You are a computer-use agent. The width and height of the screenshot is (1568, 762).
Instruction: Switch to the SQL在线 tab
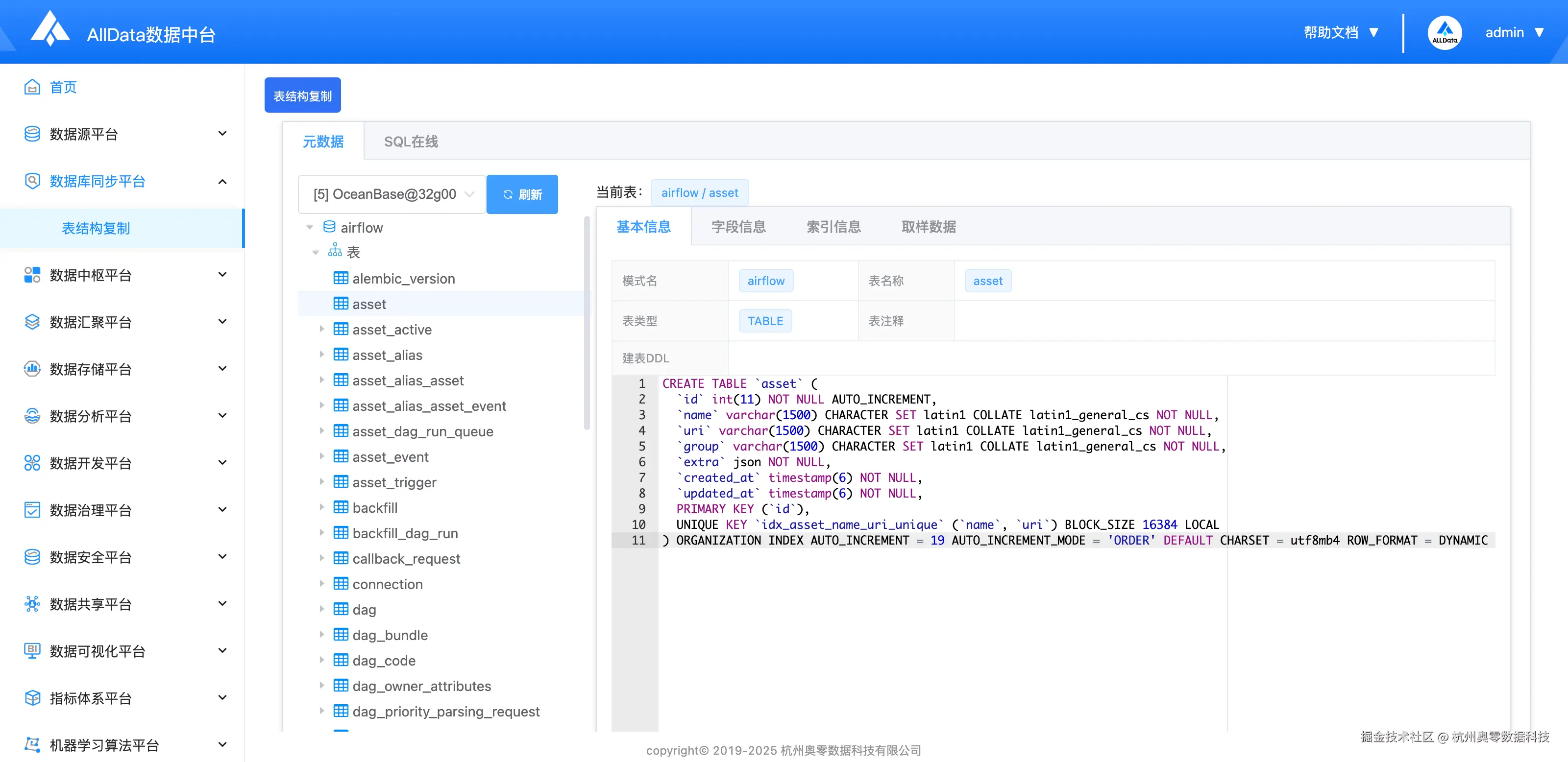411,141
